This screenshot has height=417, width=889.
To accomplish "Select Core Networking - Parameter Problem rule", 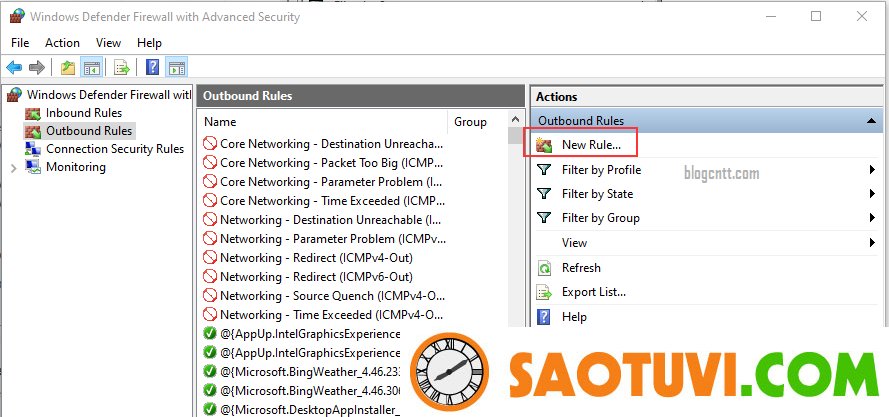I will coord(331,182).
